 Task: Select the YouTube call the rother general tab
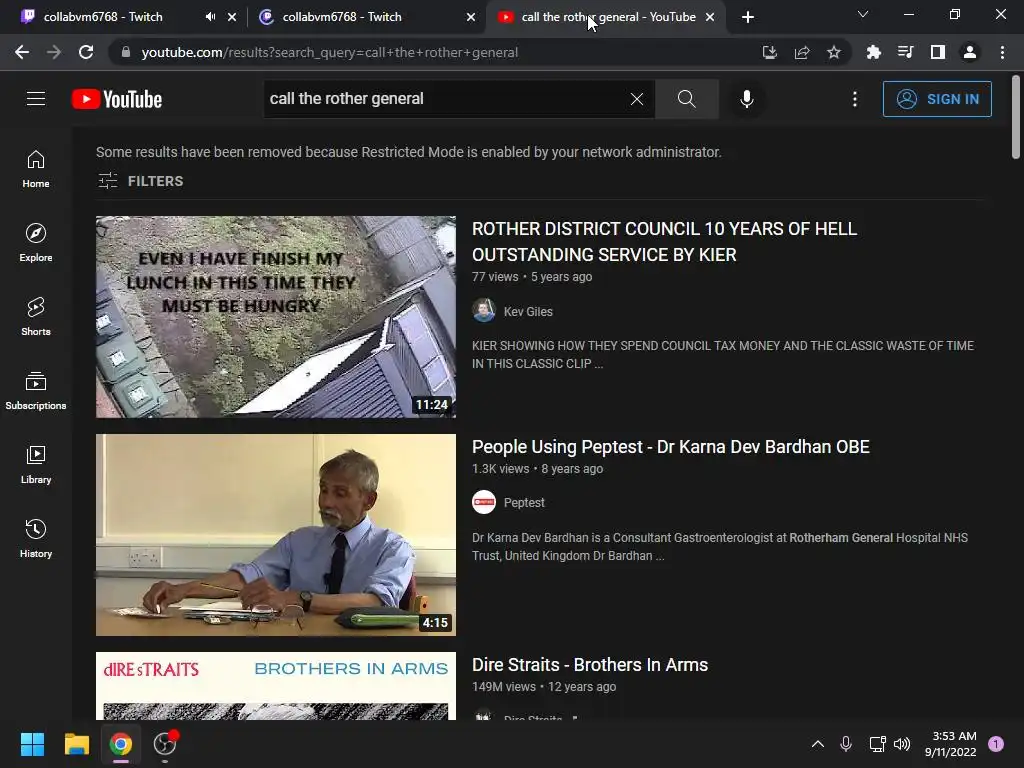[x=609, y=17]
